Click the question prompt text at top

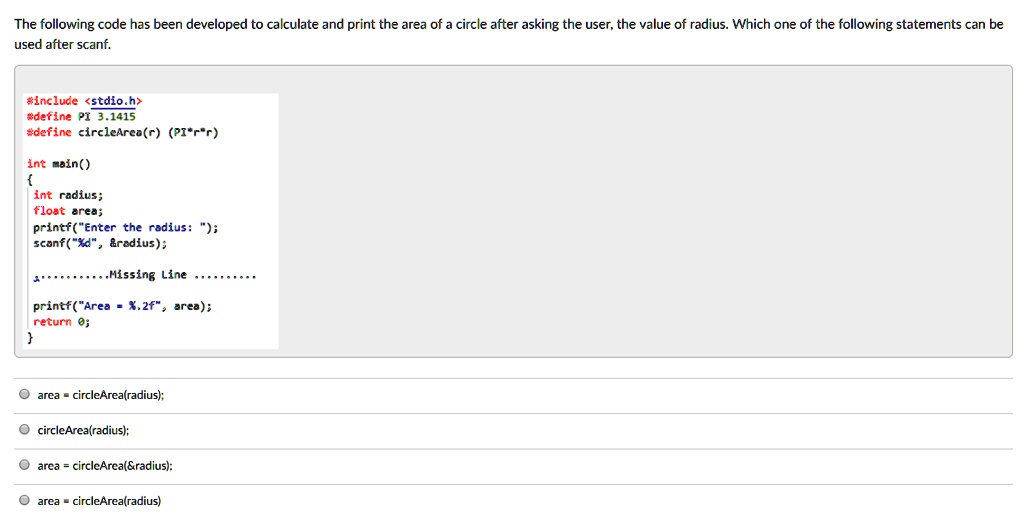click(x=509, y=34)
